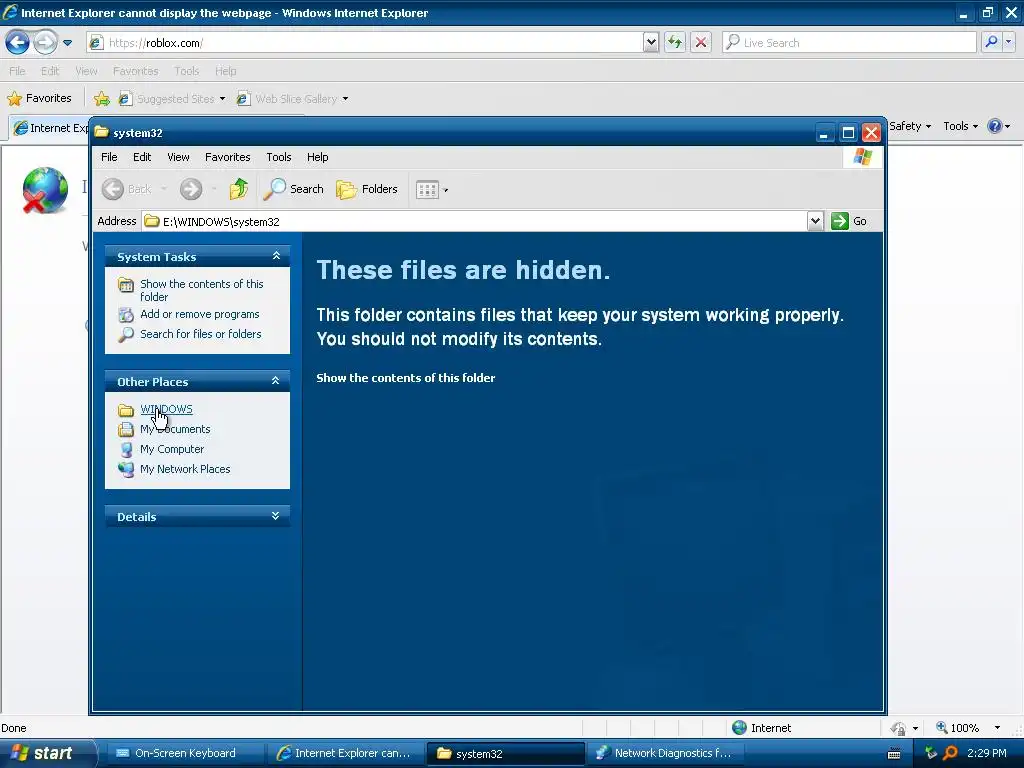Screen dimensions: 1024x768
Task: Click the Up folder toolbar icon
Action: point(238,189)
